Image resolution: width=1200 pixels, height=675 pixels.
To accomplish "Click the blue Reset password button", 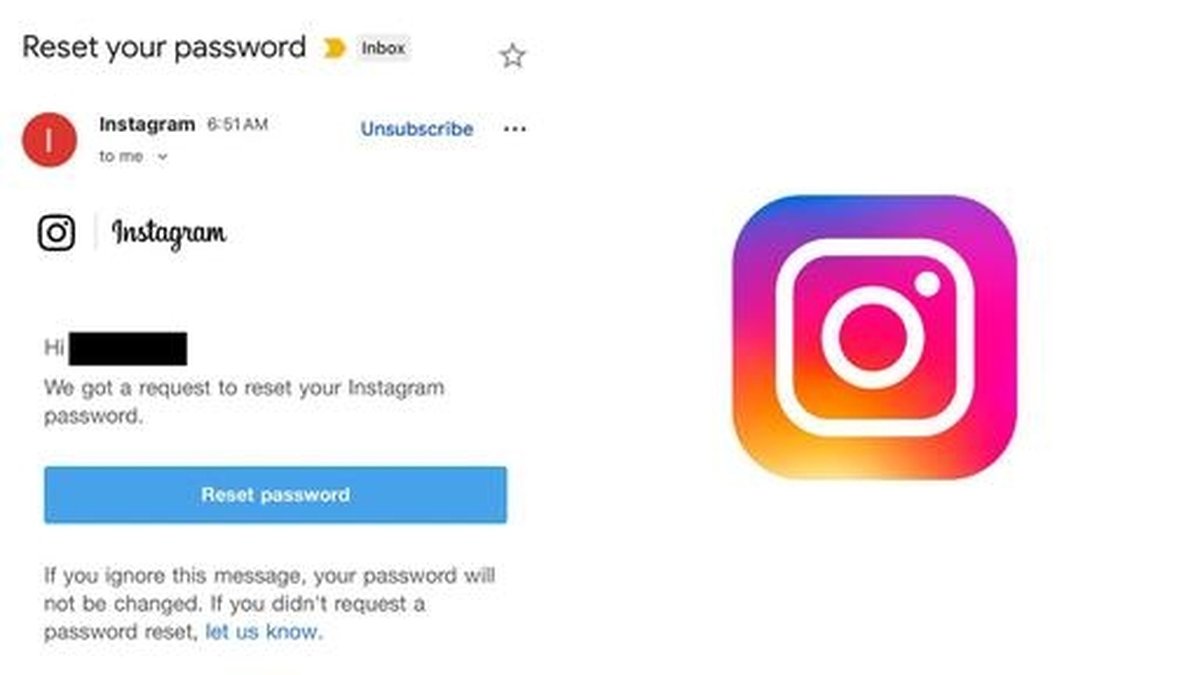I will [275, 494].
